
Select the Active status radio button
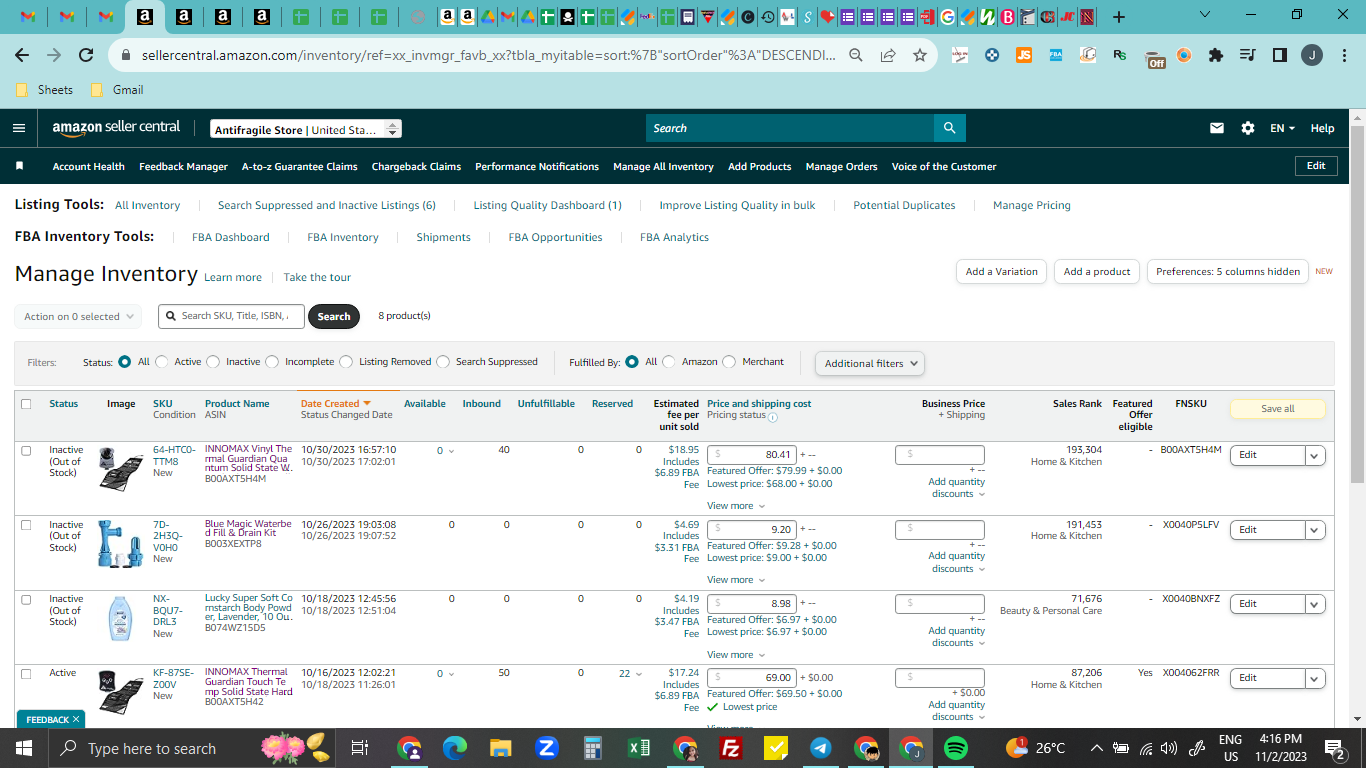pos(162,362)
